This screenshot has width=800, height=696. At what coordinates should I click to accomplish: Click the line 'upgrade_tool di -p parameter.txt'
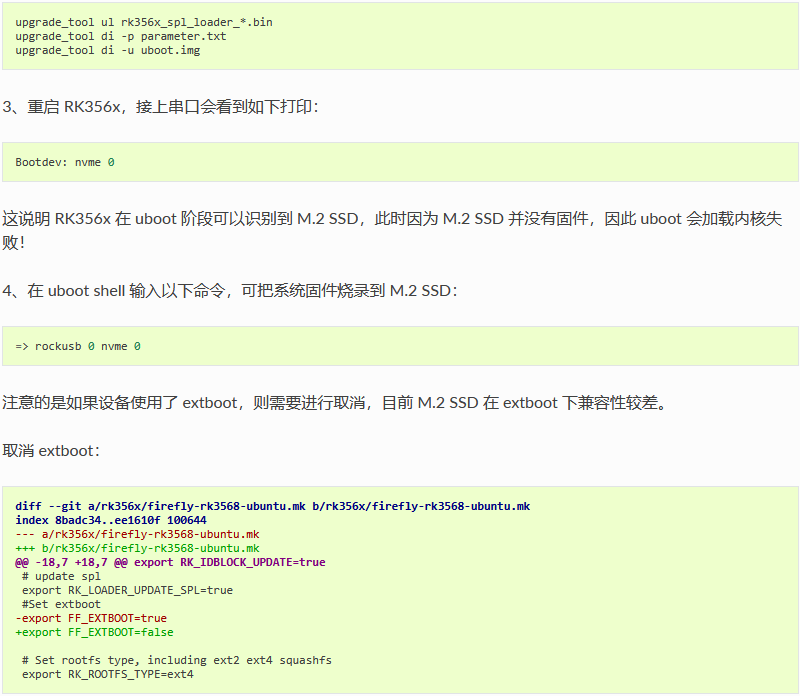pyautogui.click(x=120, y=36)
